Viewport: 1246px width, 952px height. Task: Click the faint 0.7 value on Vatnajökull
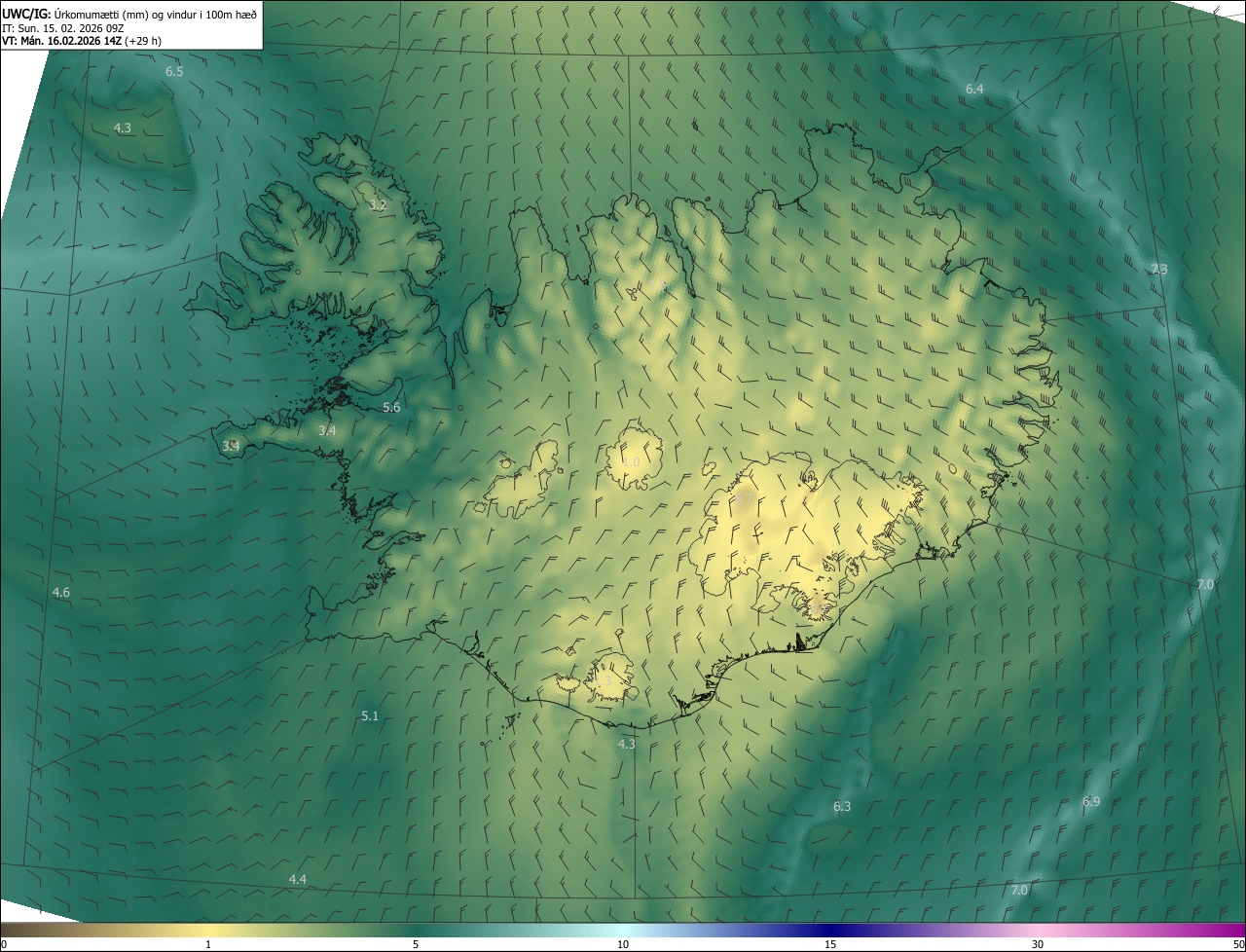tap(745, 498)
